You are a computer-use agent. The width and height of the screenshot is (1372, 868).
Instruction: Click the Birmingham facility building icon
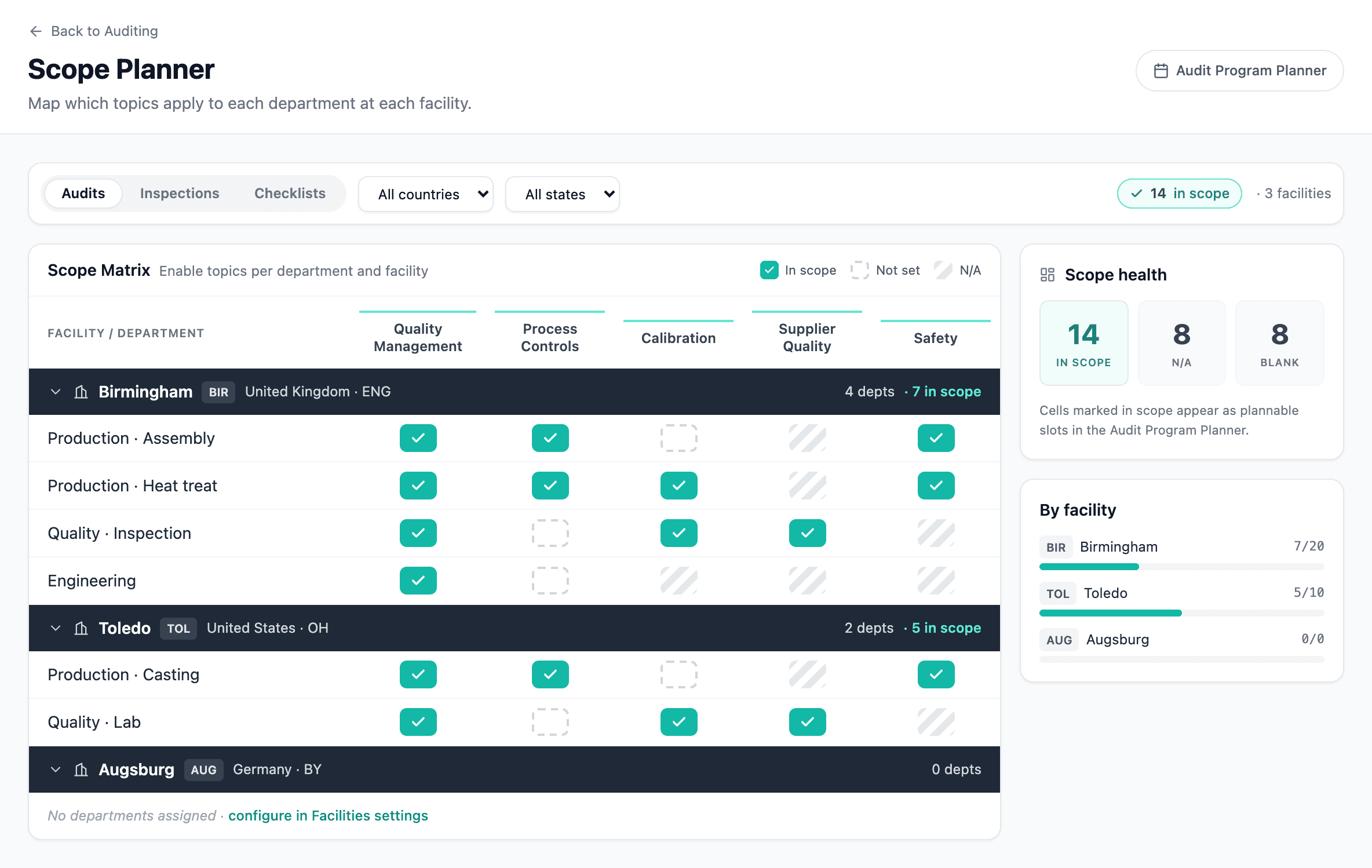pyautogui.click(x=81, y=392)
